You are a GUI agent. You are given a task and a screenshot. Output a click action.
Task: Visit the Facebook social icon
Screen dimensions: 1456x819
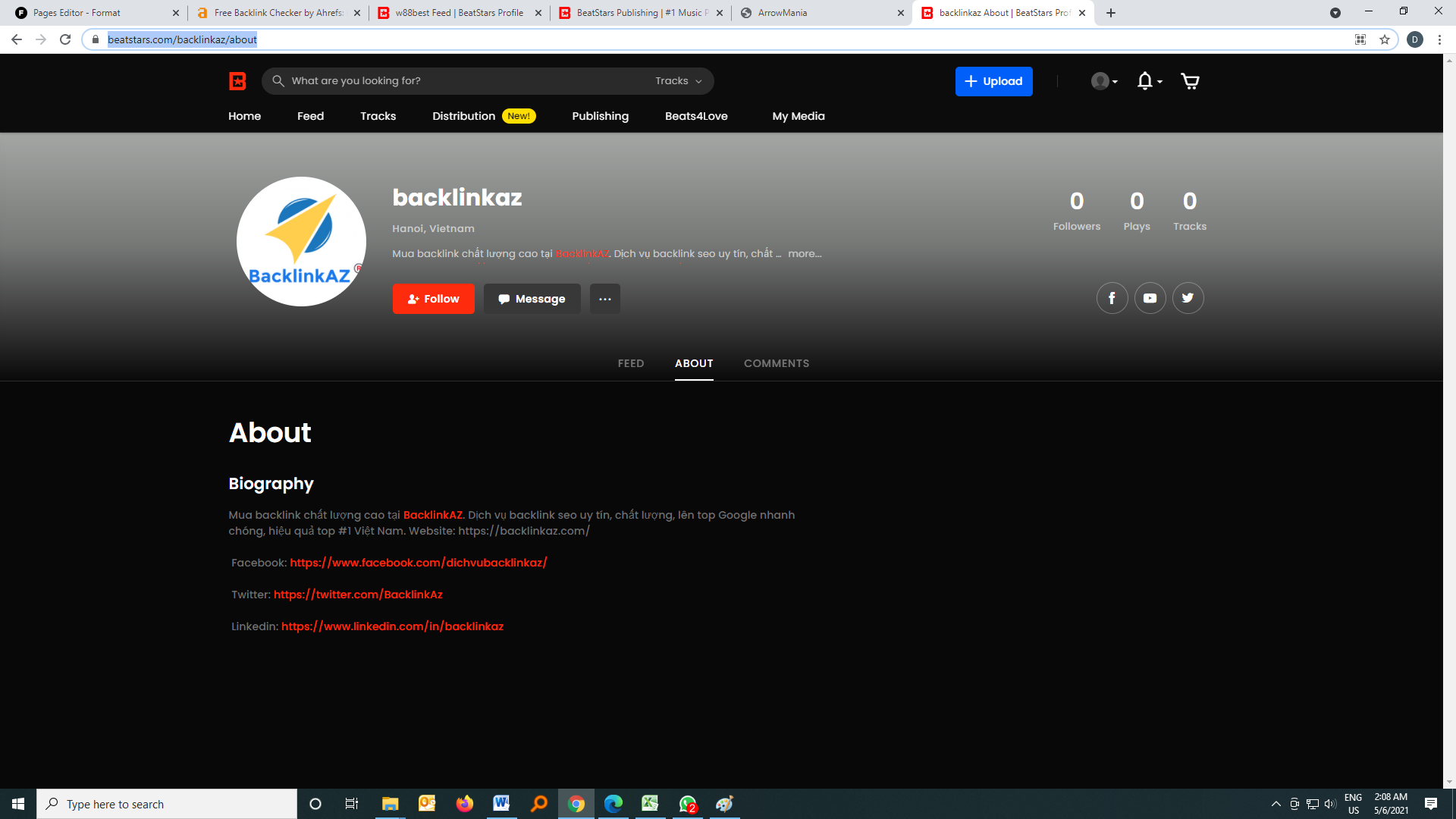(x=1112, y=298)
